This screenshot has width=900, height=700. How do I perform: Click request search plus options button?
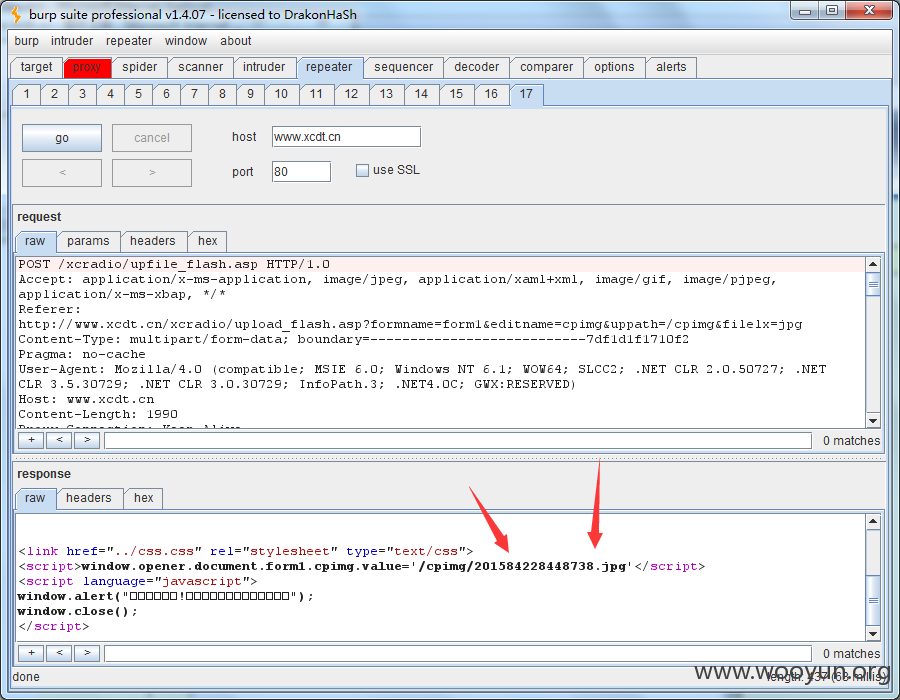pos(31,440)
